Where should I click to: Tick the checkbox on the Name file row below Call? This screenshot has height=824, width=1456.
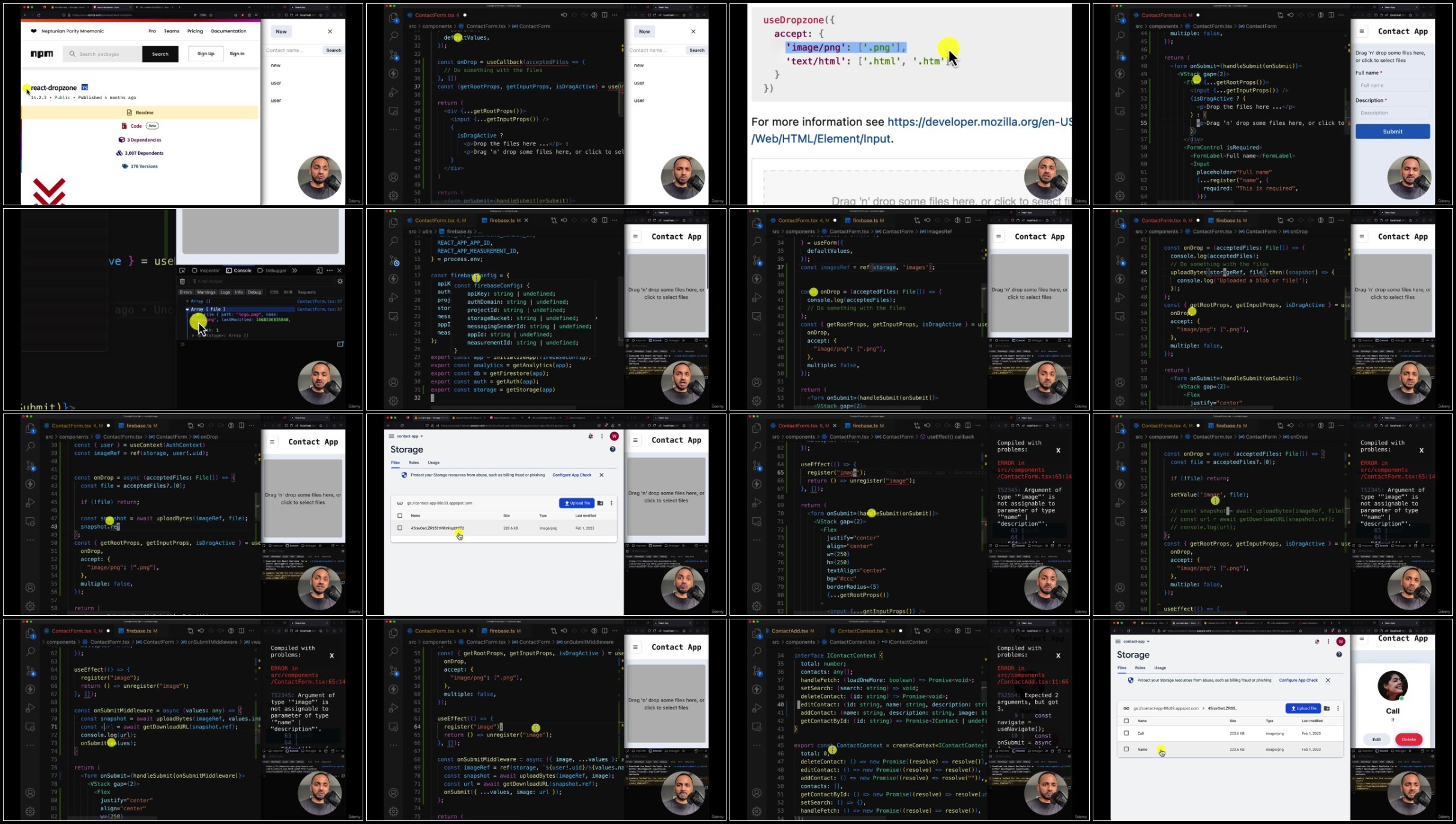(x=1126, y=749)
